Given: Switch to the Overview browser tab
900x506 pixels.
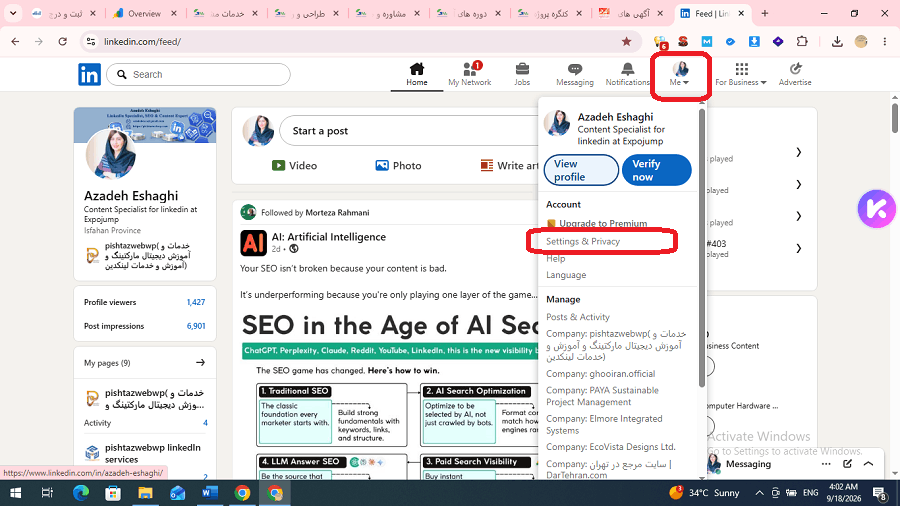Looking at the screenshot, I should [x=145, y=13].
